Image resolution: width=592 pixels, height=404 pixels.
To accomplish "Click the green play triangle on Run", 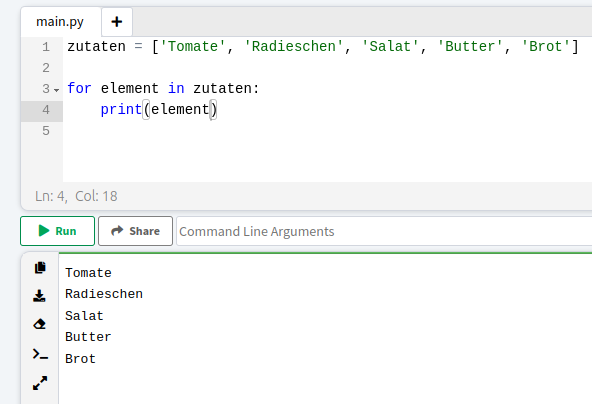I will coord(44,231).
